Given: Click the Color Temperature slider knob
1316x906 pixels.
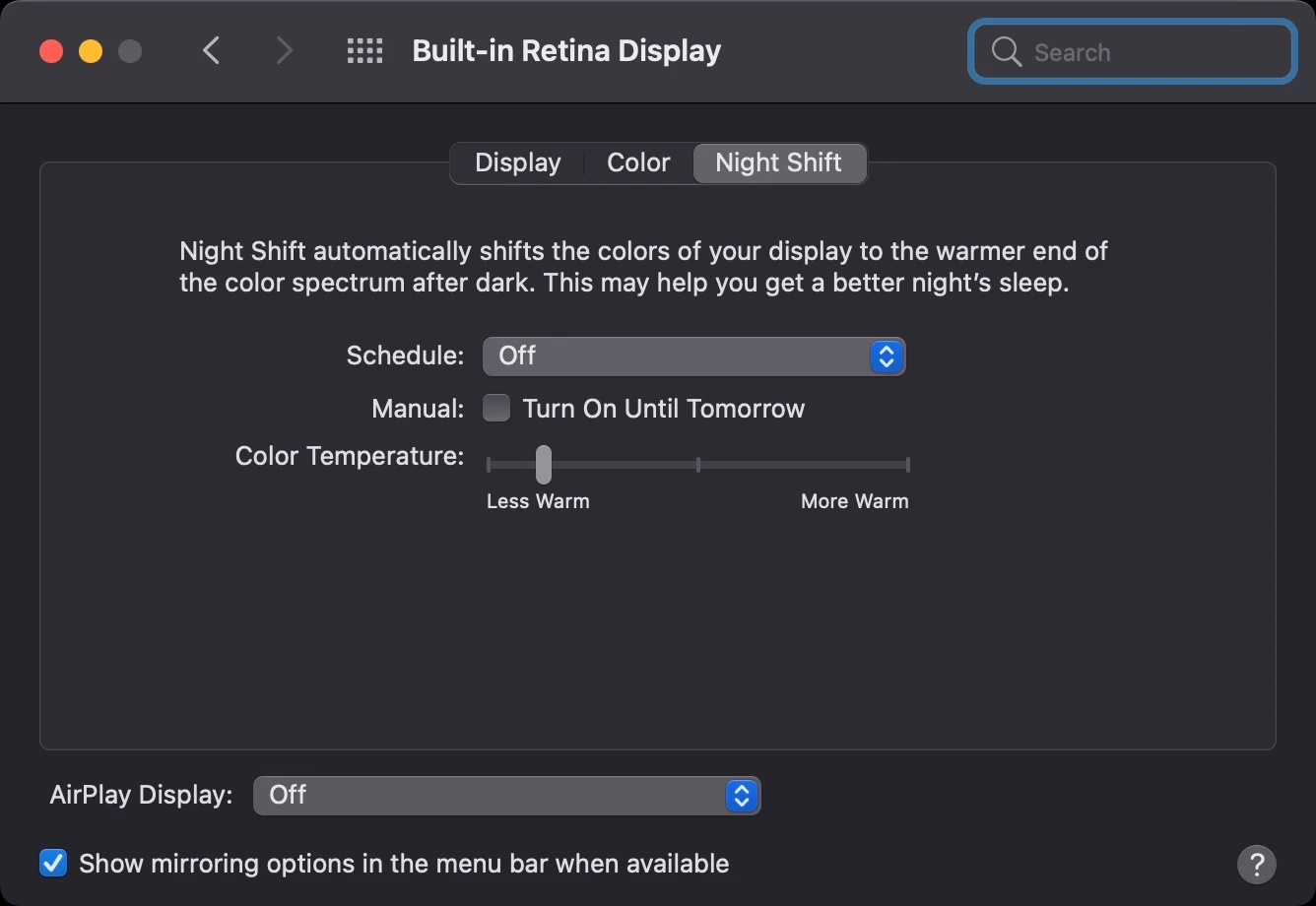Looking at the screenshot, I should point(544,464).
